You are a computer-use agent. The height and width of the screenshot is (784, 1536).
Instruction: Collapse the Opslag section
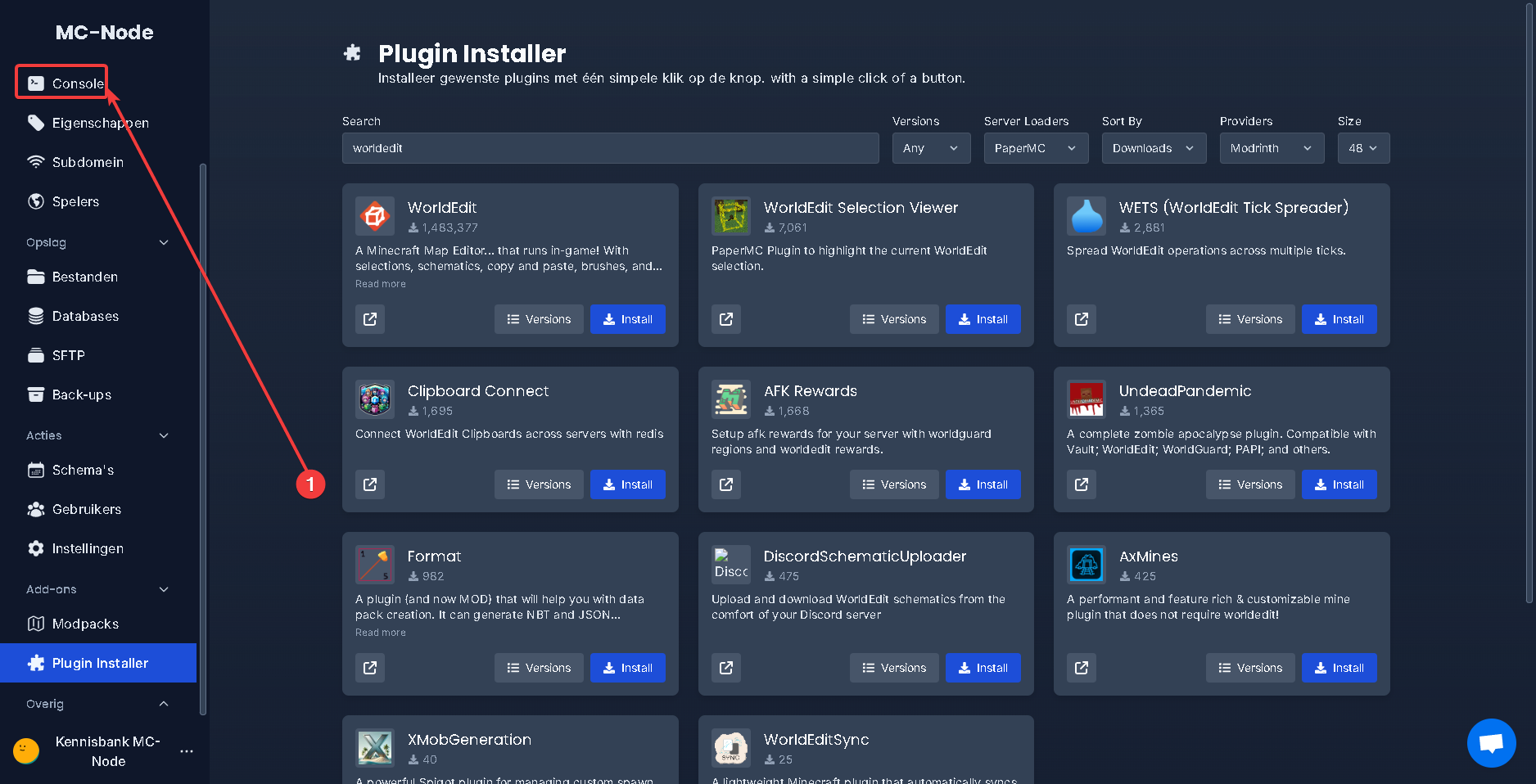[164, 242]
